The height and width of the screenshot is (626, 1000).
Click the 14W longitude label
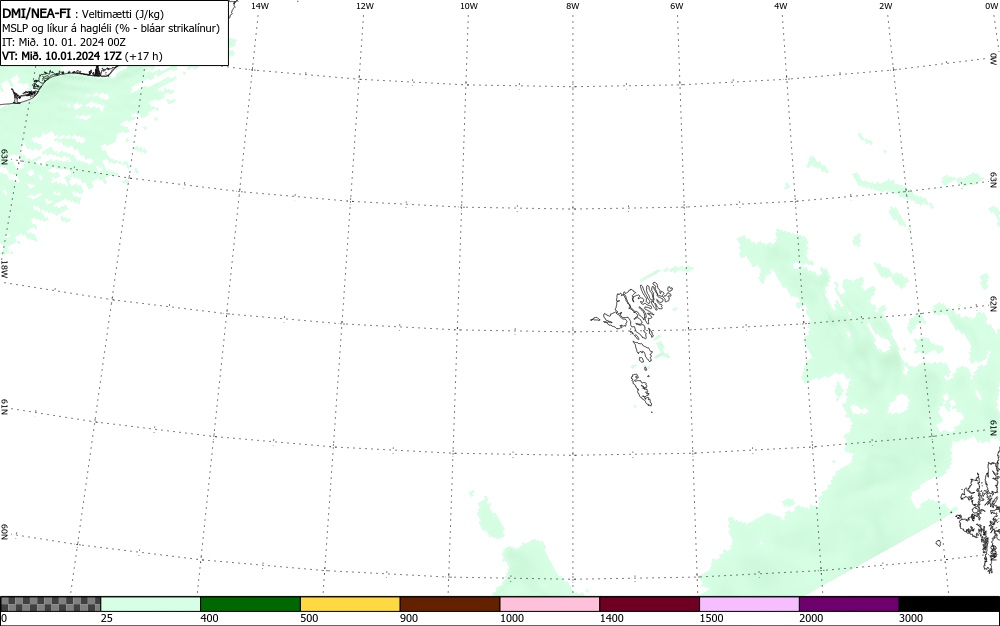point(260,6)
